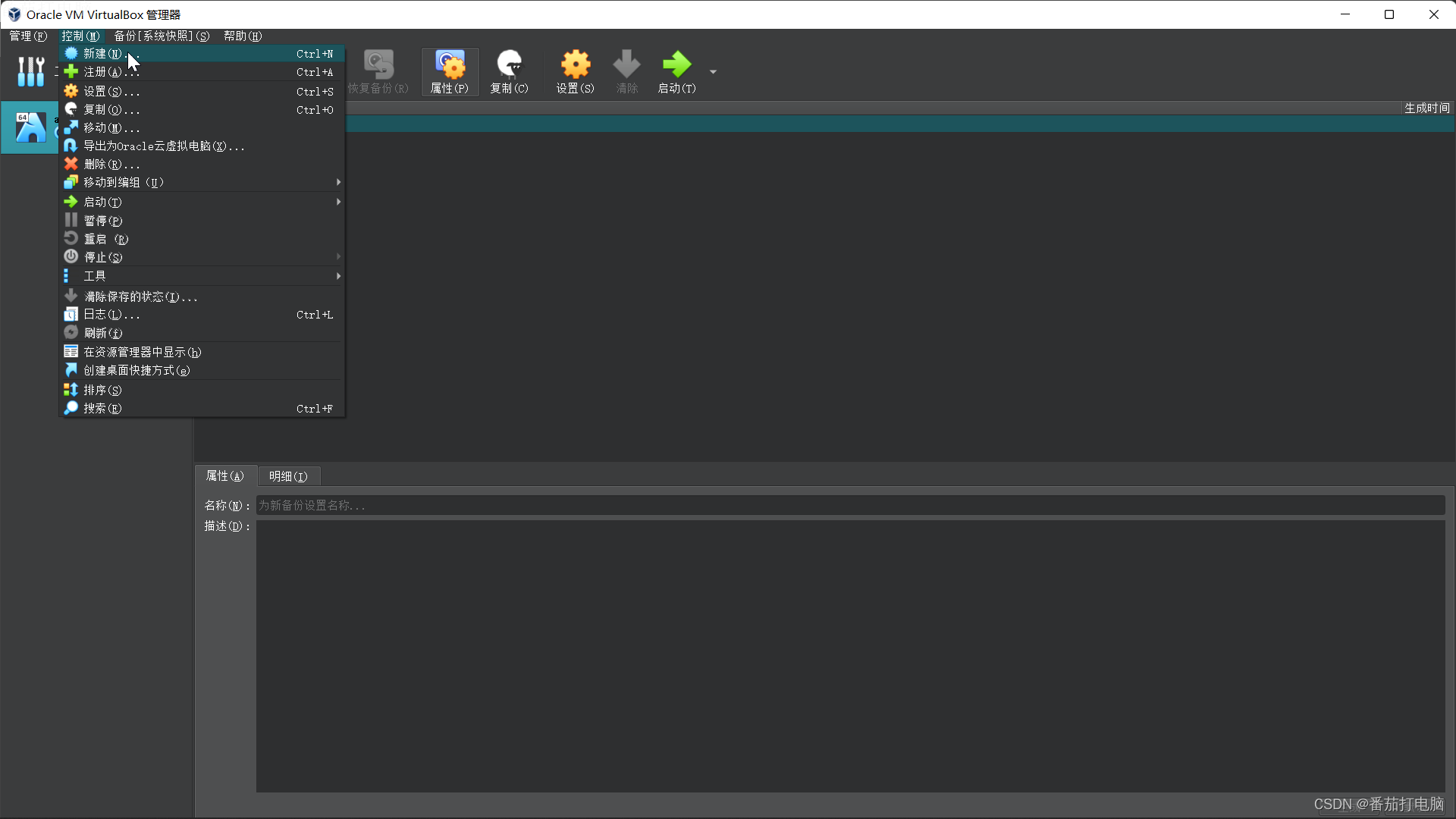Switch to 明细(I) tab
Screen dimensions: 1456x819
(288, 476)
